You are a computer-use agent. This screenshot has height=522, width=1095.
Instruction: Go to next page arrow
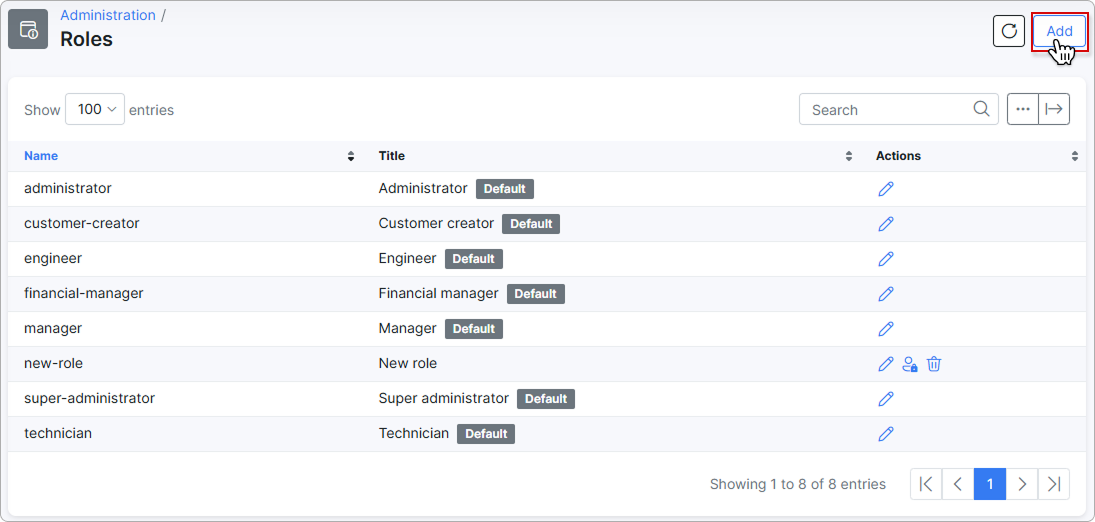point(1022,484)
